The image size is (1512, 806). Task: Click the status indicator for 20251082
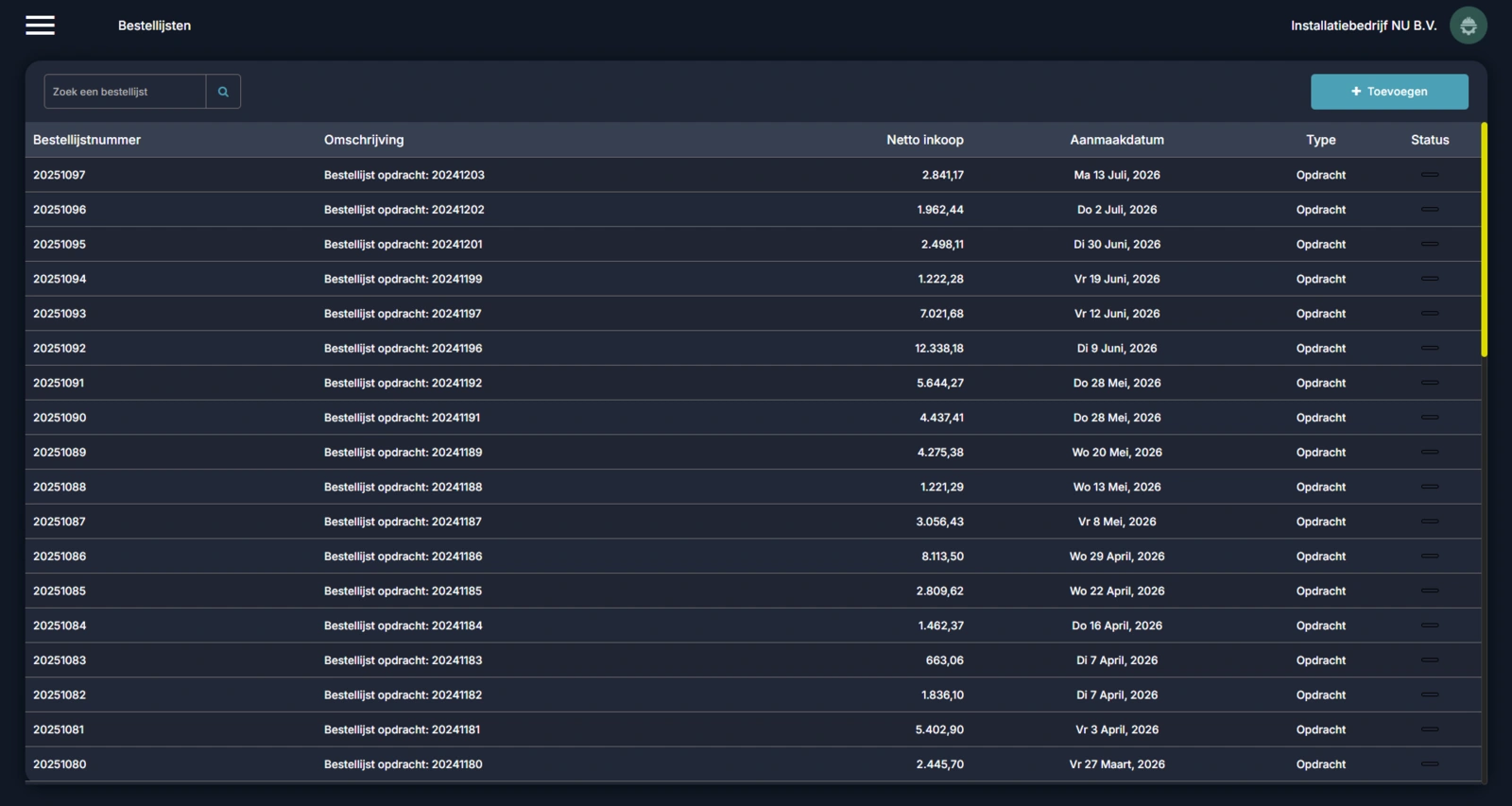1430,695
